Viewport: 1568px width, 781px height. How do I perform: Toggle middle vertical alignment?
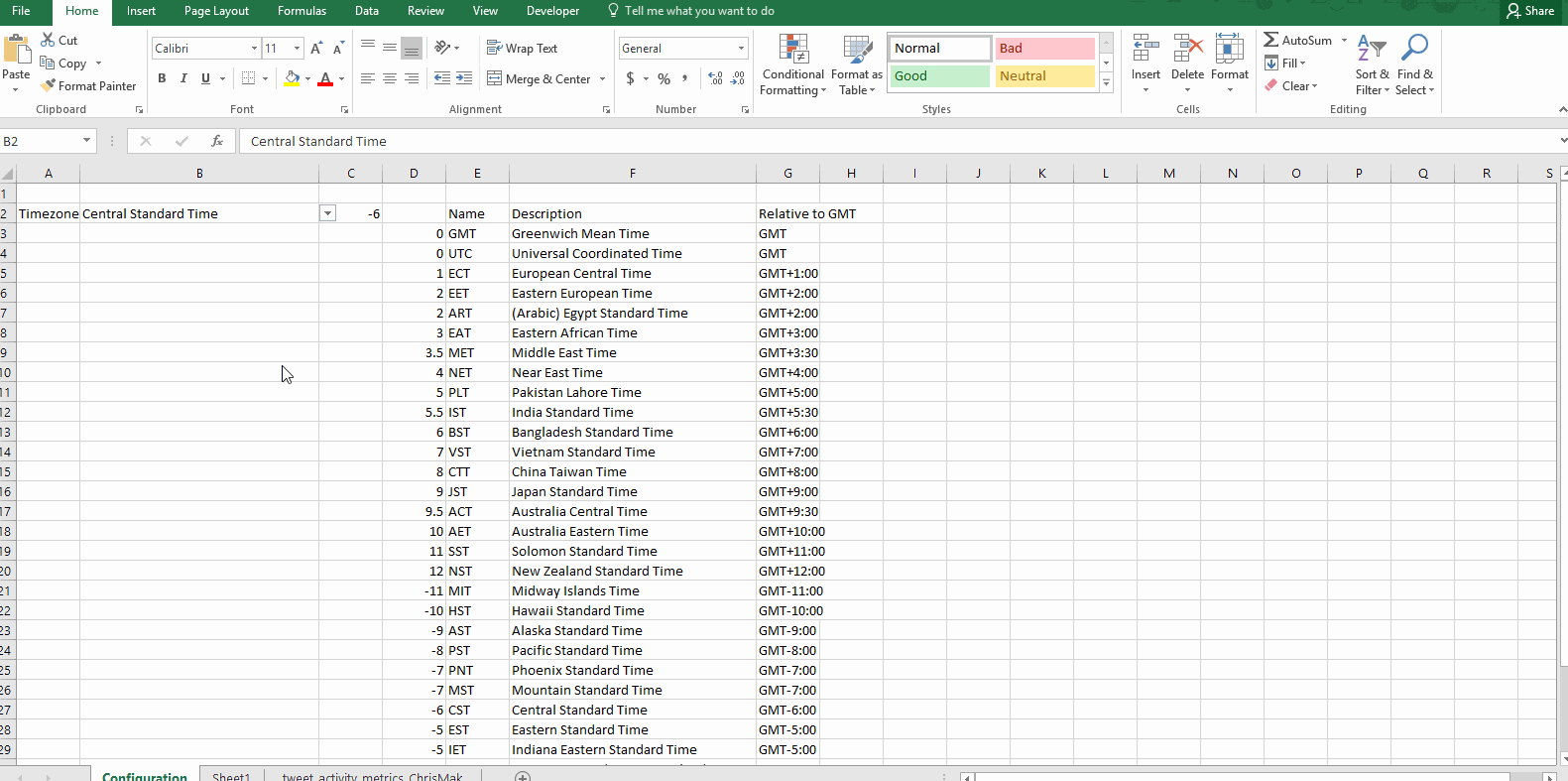390,48
